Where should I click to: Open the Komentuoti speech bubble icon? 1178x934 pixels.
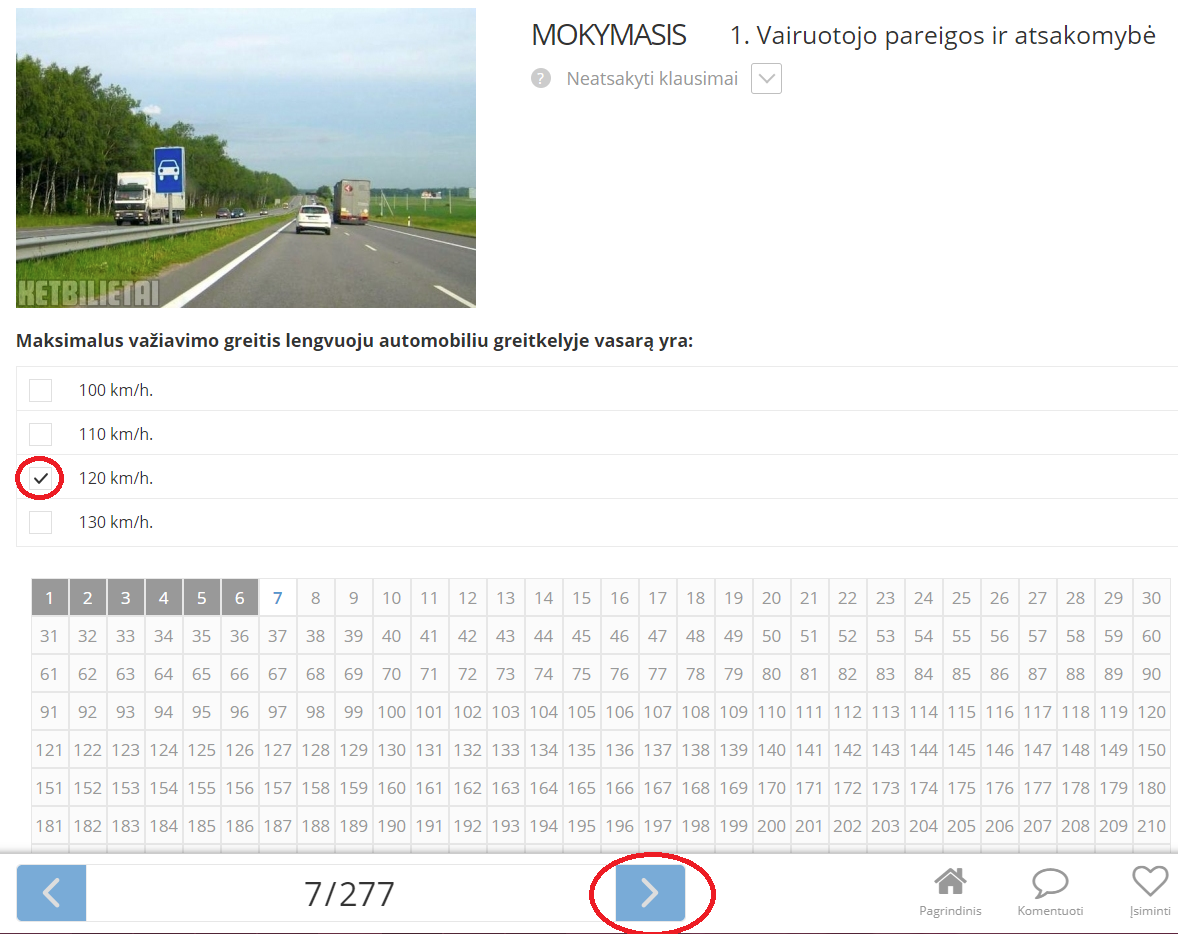(1050, 883)
